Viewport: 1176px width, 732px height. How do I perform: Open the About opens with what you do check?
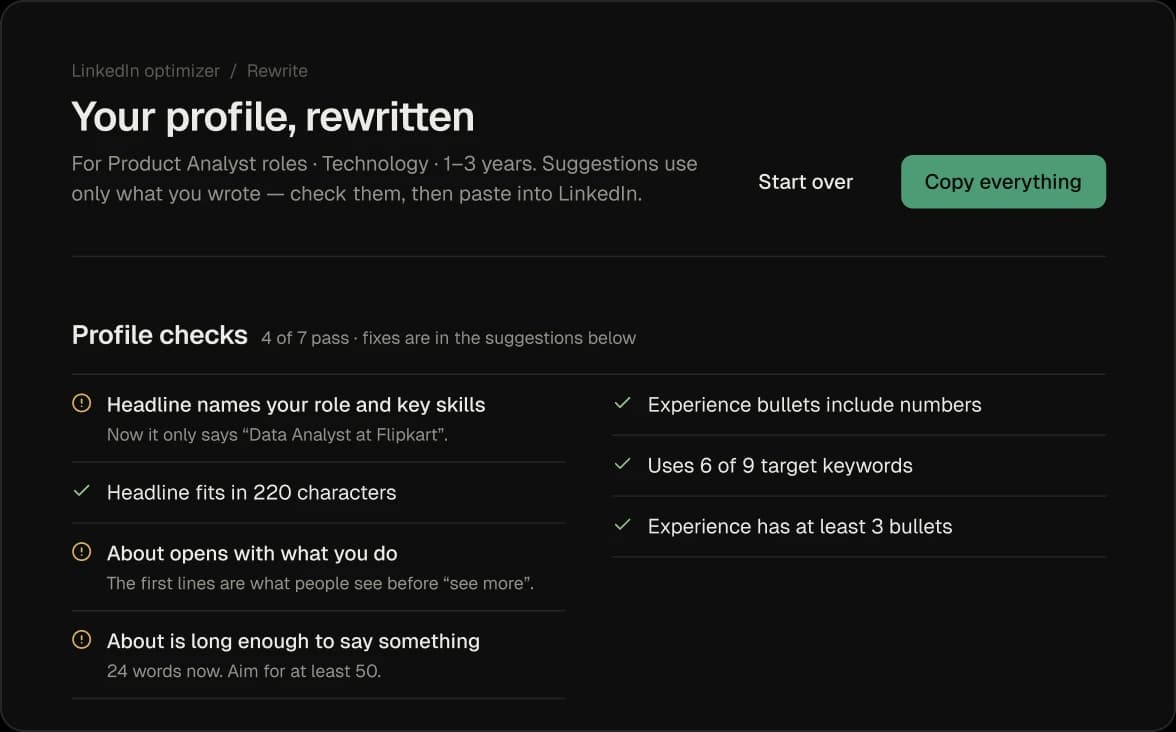318,567
